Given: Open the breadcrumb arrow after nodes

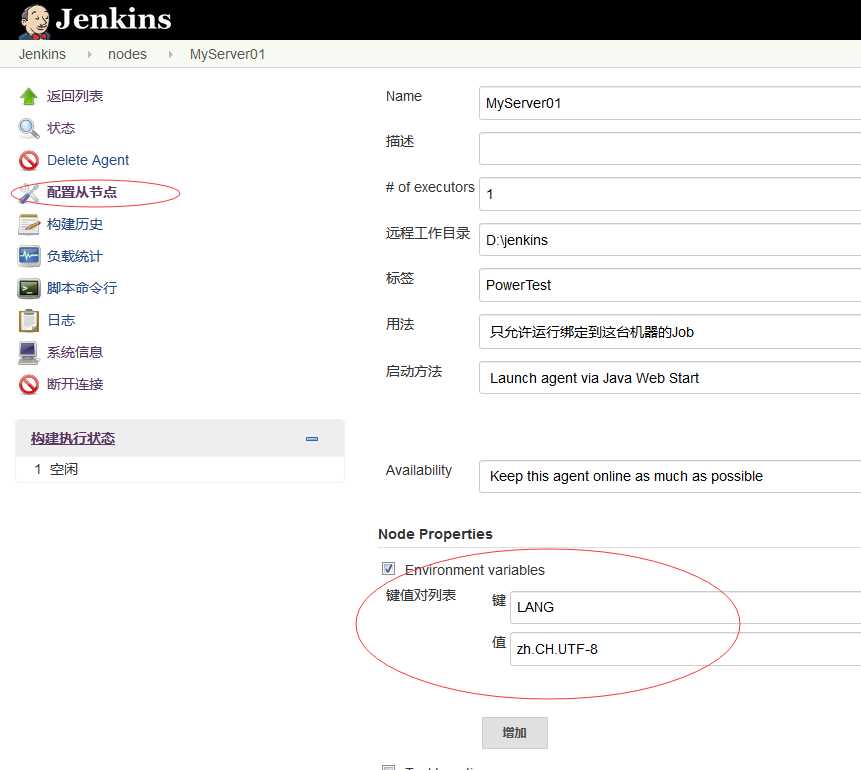Looking at the screenshot, I should point(171,54).
